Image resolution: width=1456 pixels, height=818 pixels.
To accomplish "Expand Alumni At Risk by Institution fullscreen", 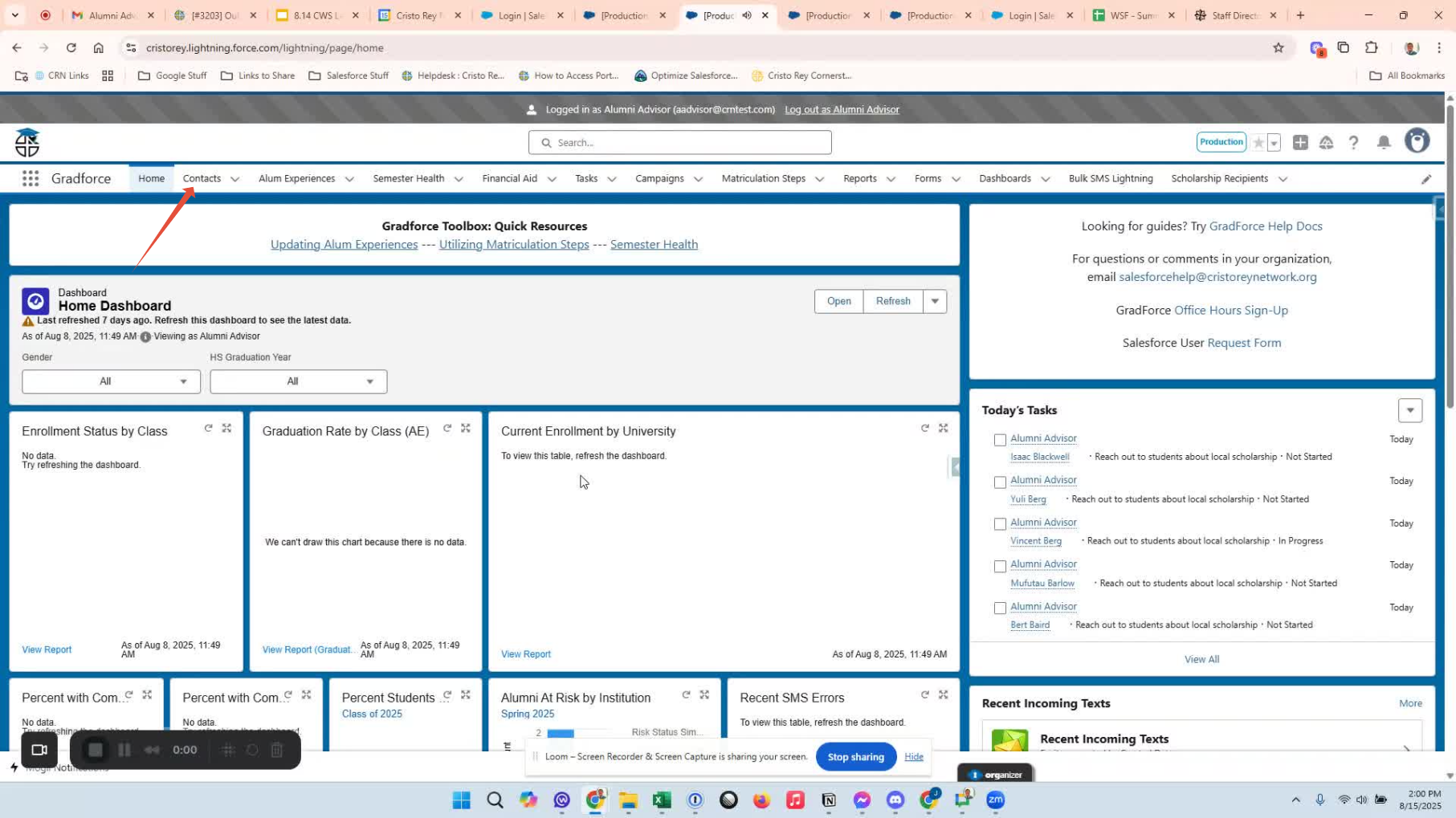I will (704, 695).
